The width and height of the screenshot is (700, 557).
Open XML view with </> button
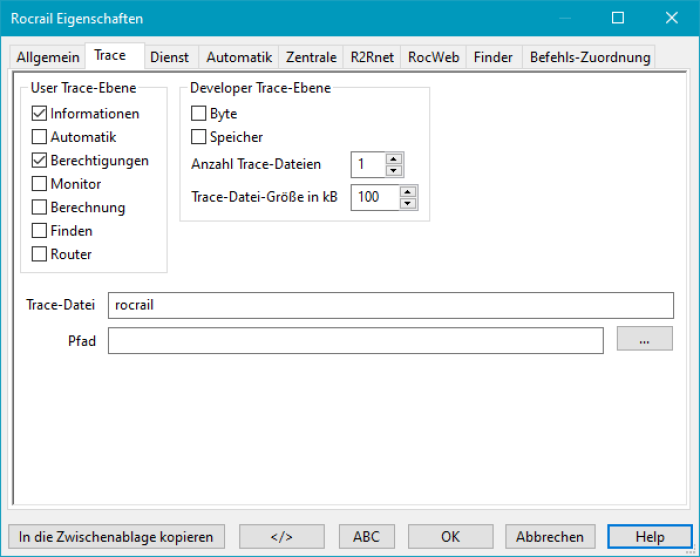pos(282,536)
